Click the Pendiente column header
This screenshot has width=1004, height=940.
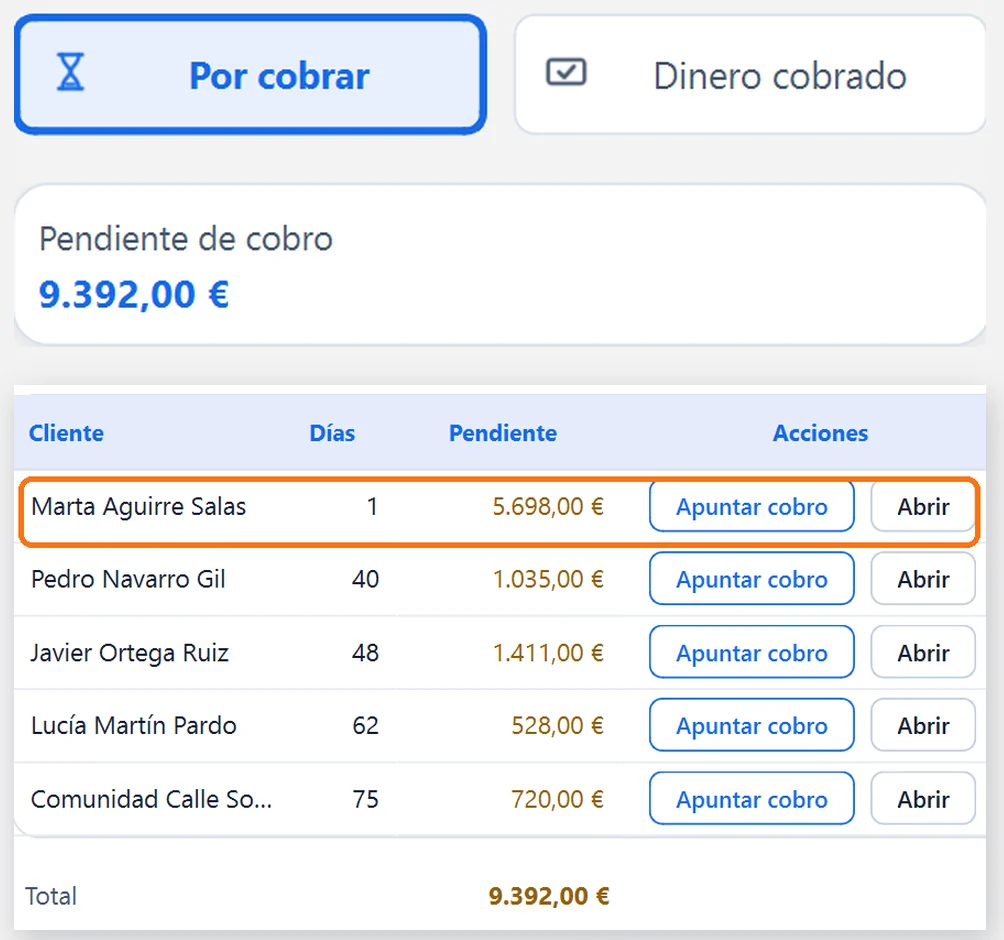[x=503, y=433]
